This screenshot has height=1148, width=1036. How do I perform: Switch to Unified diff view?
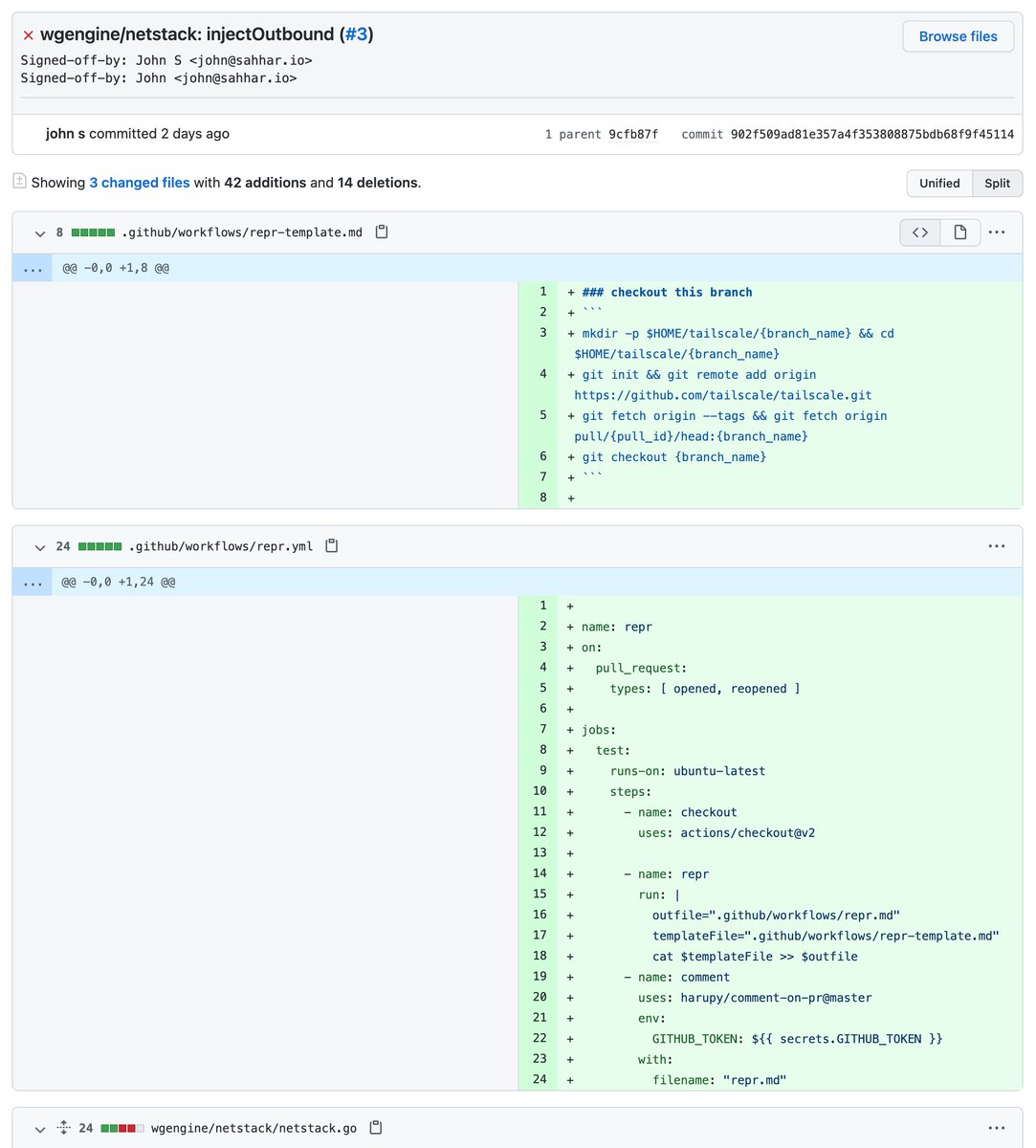[x=939, y=184]
